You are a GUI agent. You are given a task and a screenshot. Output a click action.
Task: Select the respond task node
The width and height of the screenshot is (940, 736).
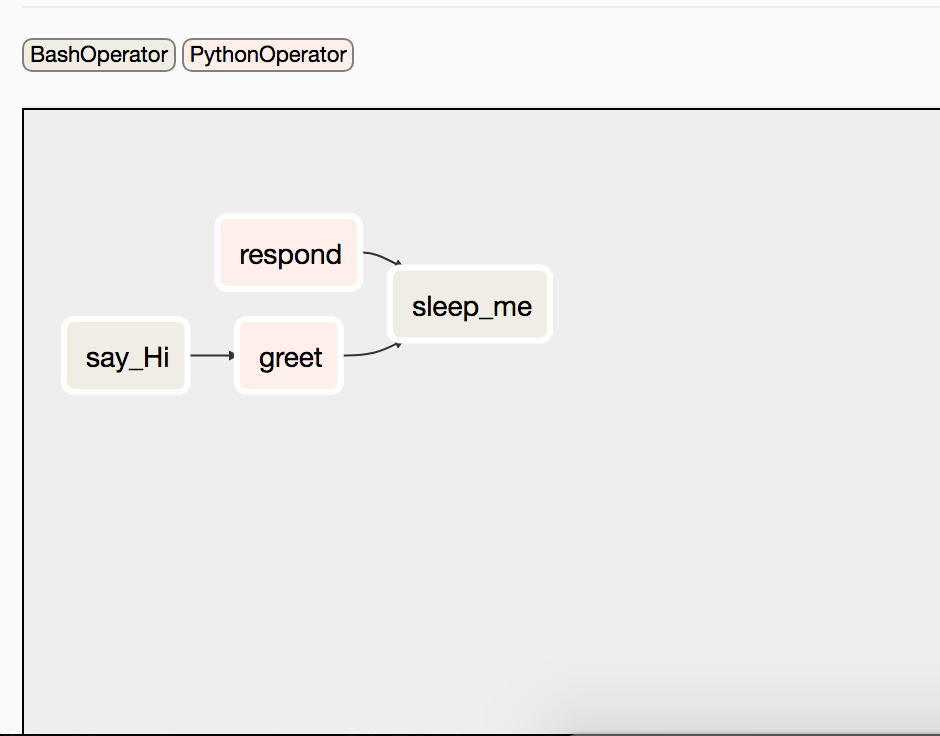click(289, 253)
